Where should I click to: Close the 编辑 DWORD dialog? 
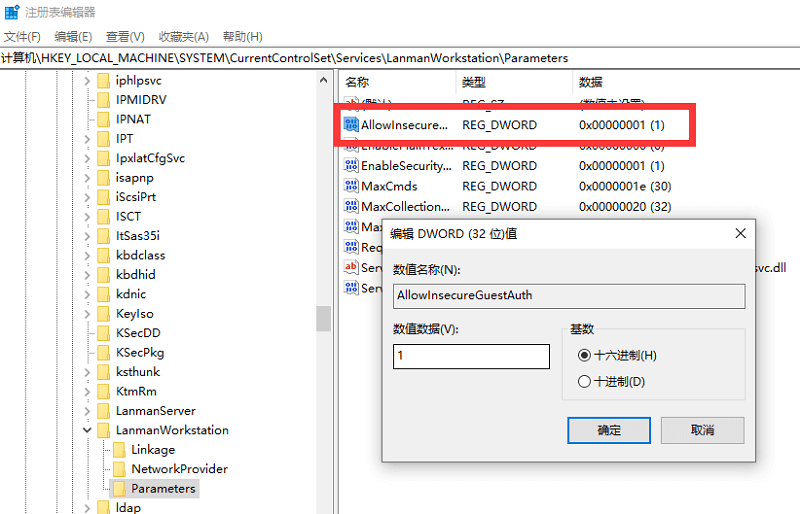[740, 233]
